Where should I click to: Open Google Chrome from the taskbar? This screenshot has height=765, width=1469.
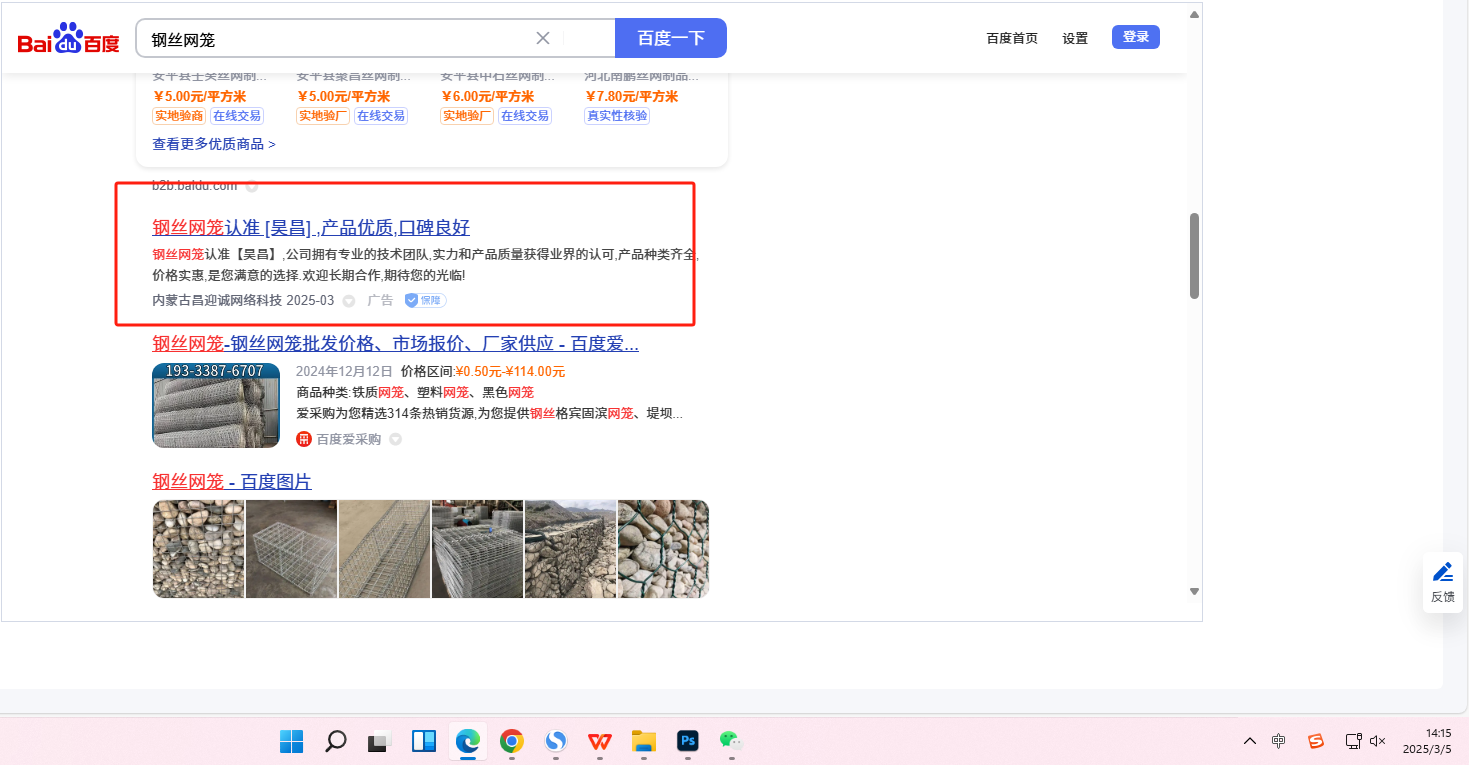512,741
